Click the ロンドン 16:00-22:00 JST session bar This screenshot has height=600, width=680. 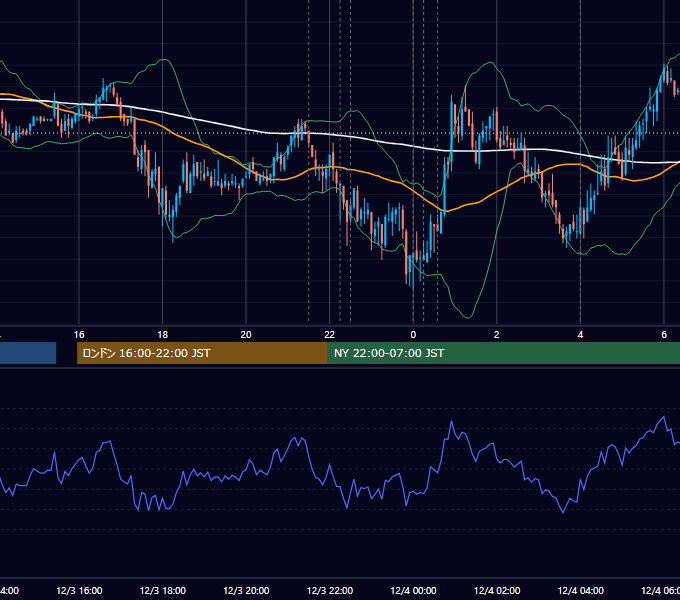tap(202, 353)
